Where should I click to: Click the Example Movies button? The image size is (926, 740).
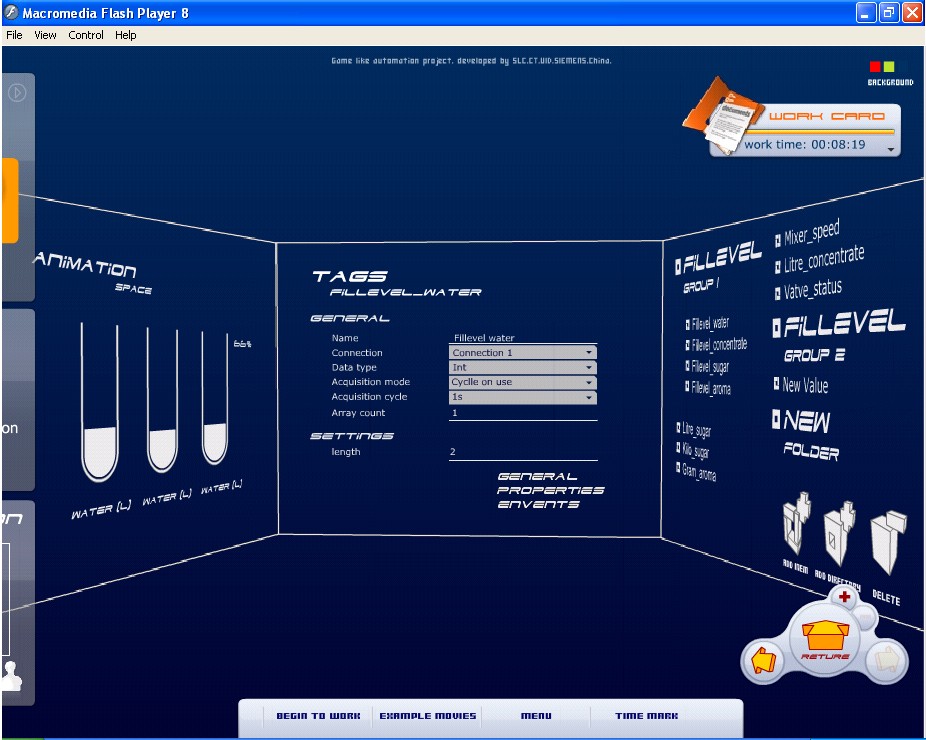[427, 716]
